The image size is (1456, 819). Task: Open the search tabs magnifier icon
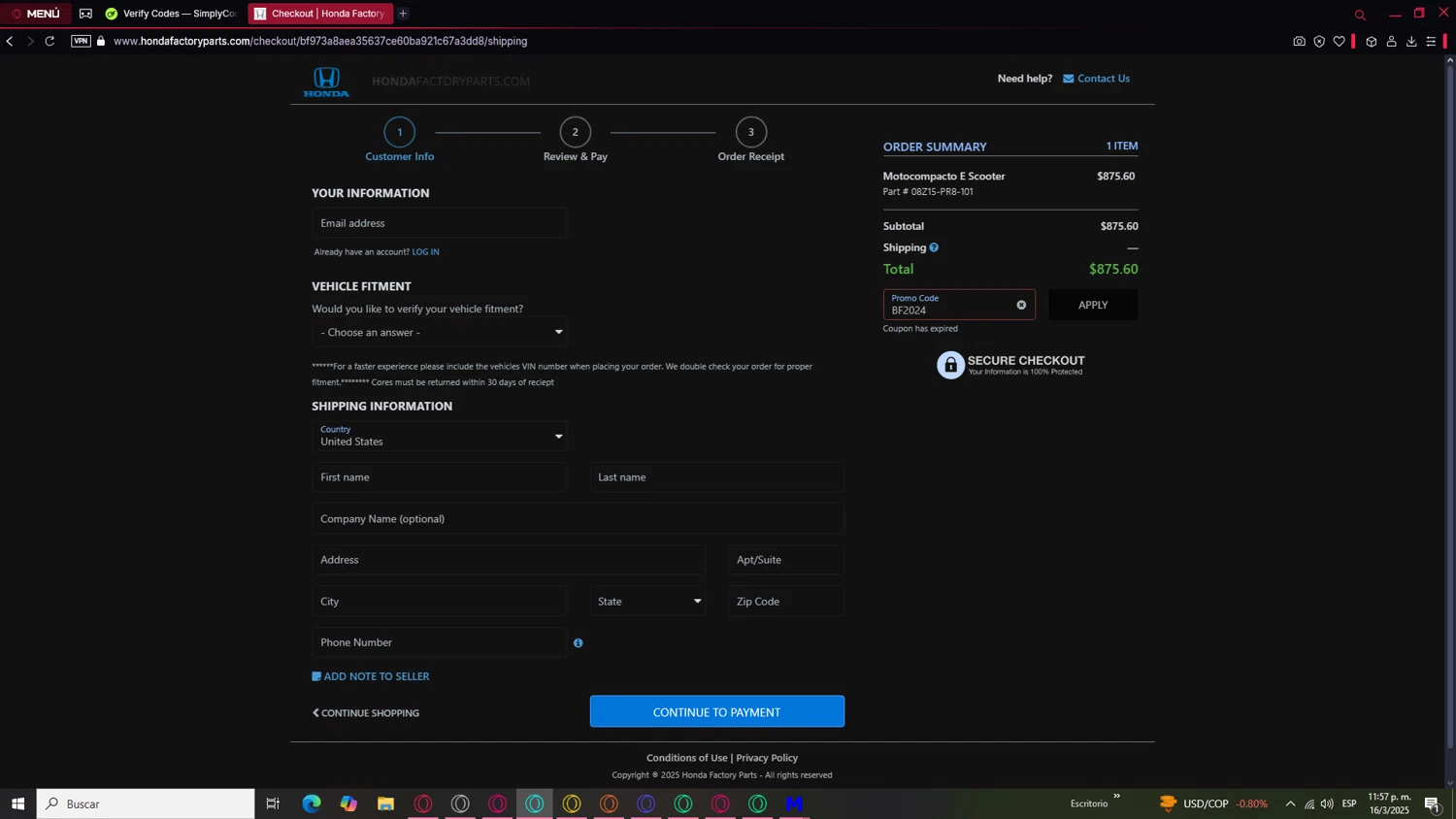pos(1360,15)
